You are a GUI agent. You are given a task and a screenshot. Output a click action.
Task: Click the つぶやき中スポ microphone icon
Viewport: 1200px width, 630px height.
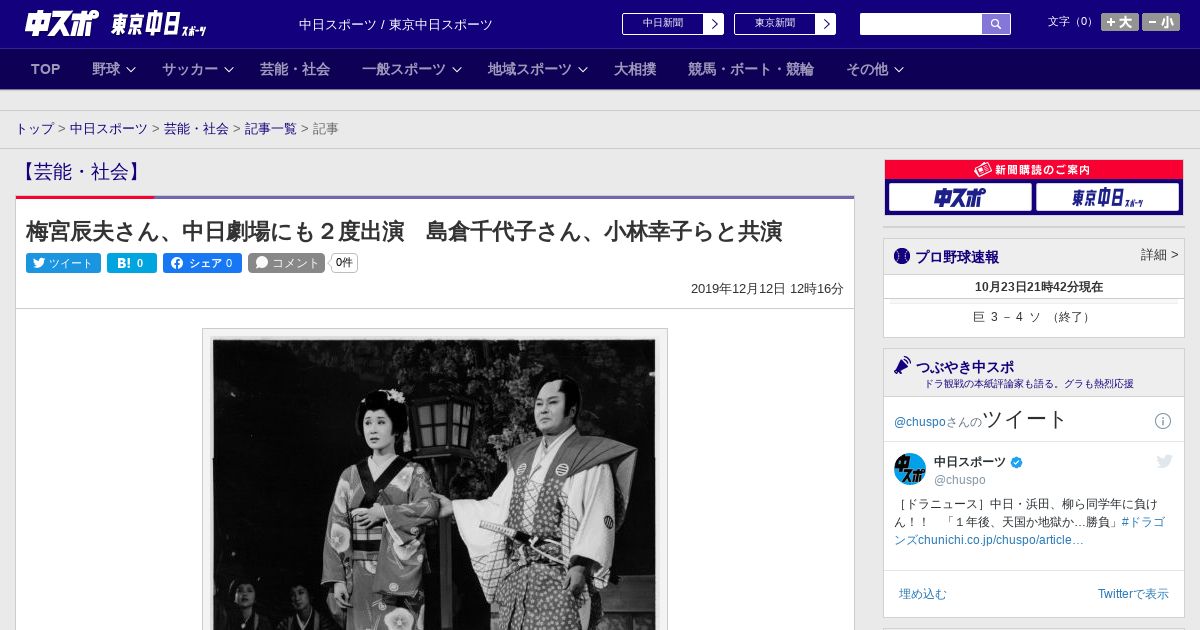[x=903, y=366]
